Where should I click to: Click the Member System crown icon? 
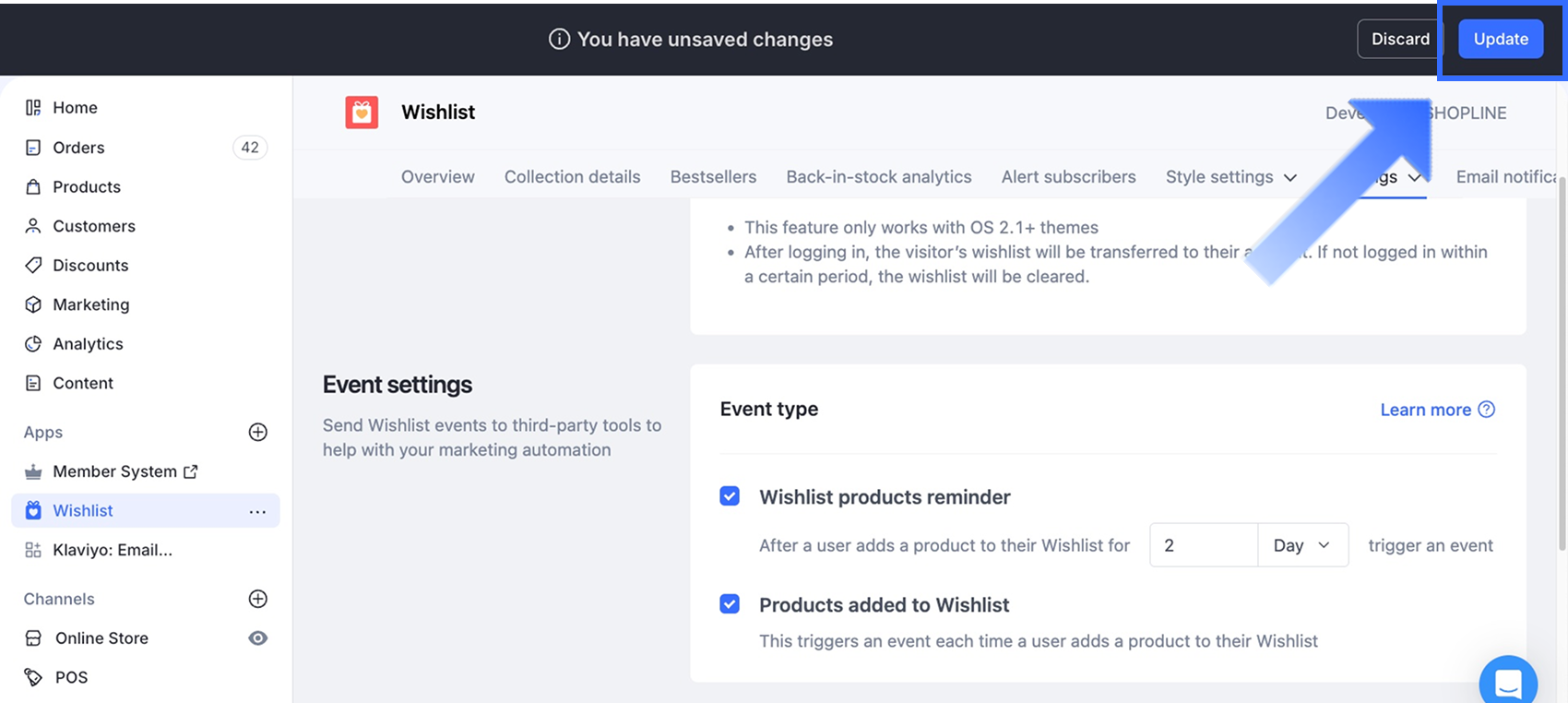(33, 472)
